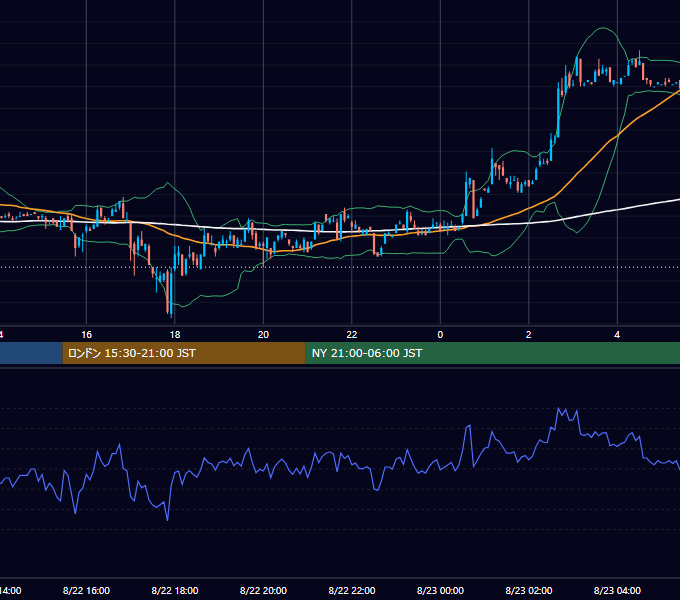Click the blue session bar before ロンドン
680x600 pixels.
tap(31, 353)
